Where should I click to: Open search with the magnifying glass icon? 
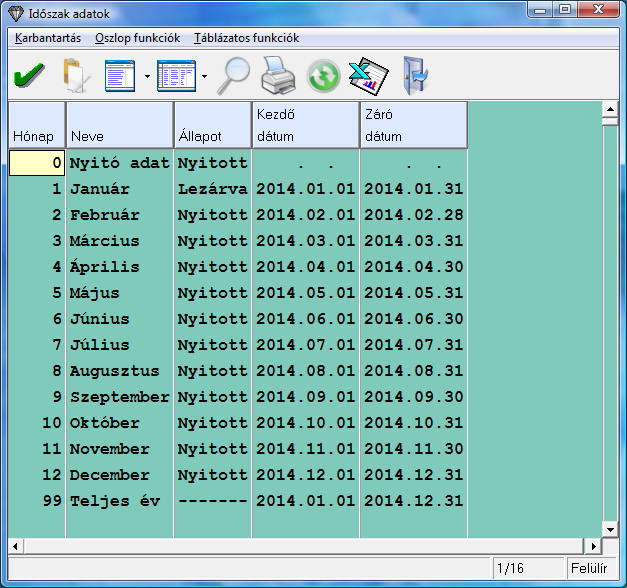pyautogui.click(x=236, y=75)
